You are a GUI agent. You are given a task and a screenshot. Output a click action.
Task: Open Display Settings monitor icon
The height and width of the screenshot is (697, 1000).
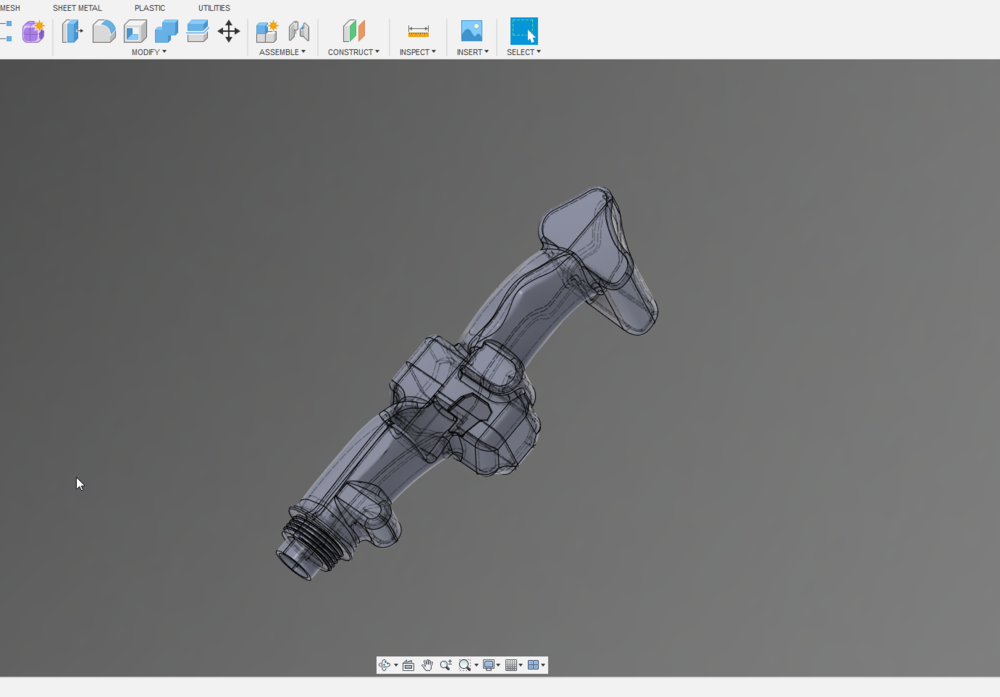[x=489, y=665]
